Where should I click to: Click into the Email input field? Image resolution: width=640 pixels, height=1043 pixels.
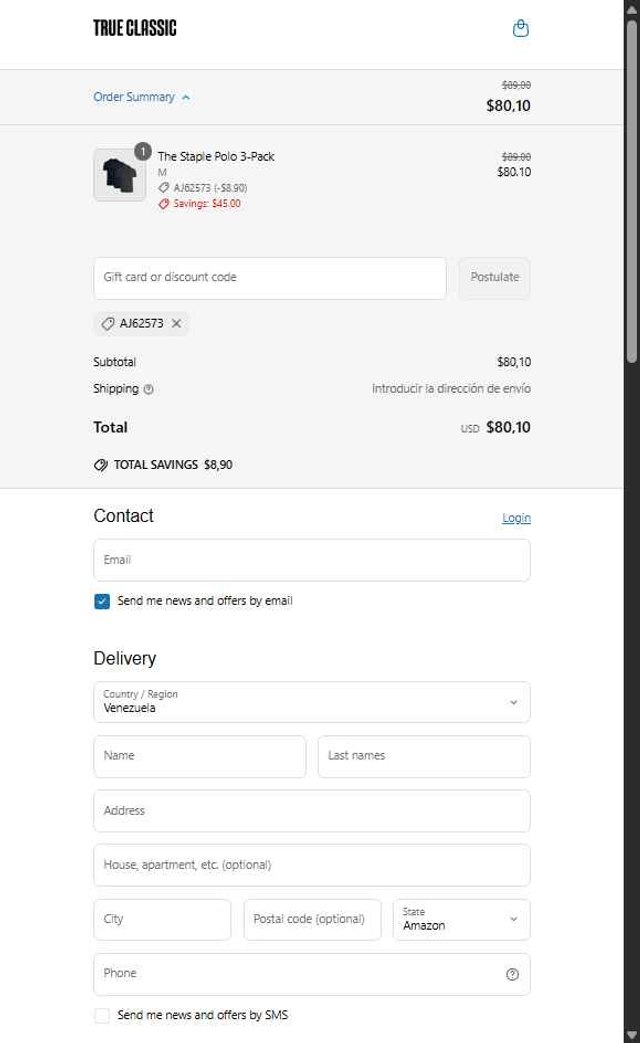[311, 560]
